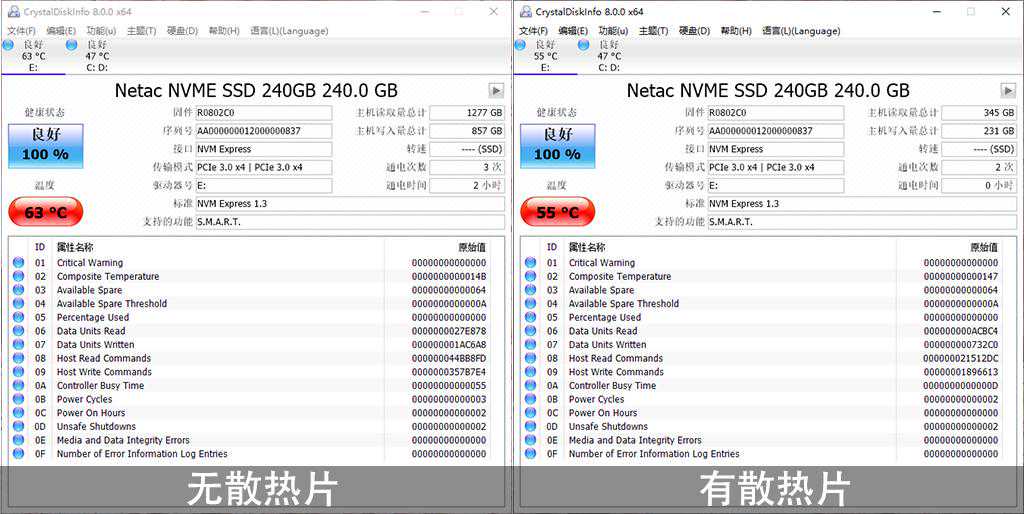Click the next-disk arrow in the left window

(x=495, y=91)
